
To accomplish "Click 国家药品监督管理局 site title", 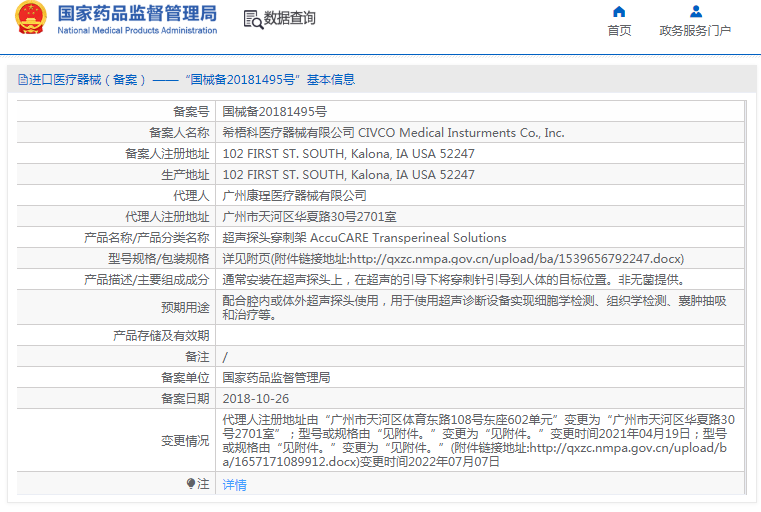I will (137, 13).
